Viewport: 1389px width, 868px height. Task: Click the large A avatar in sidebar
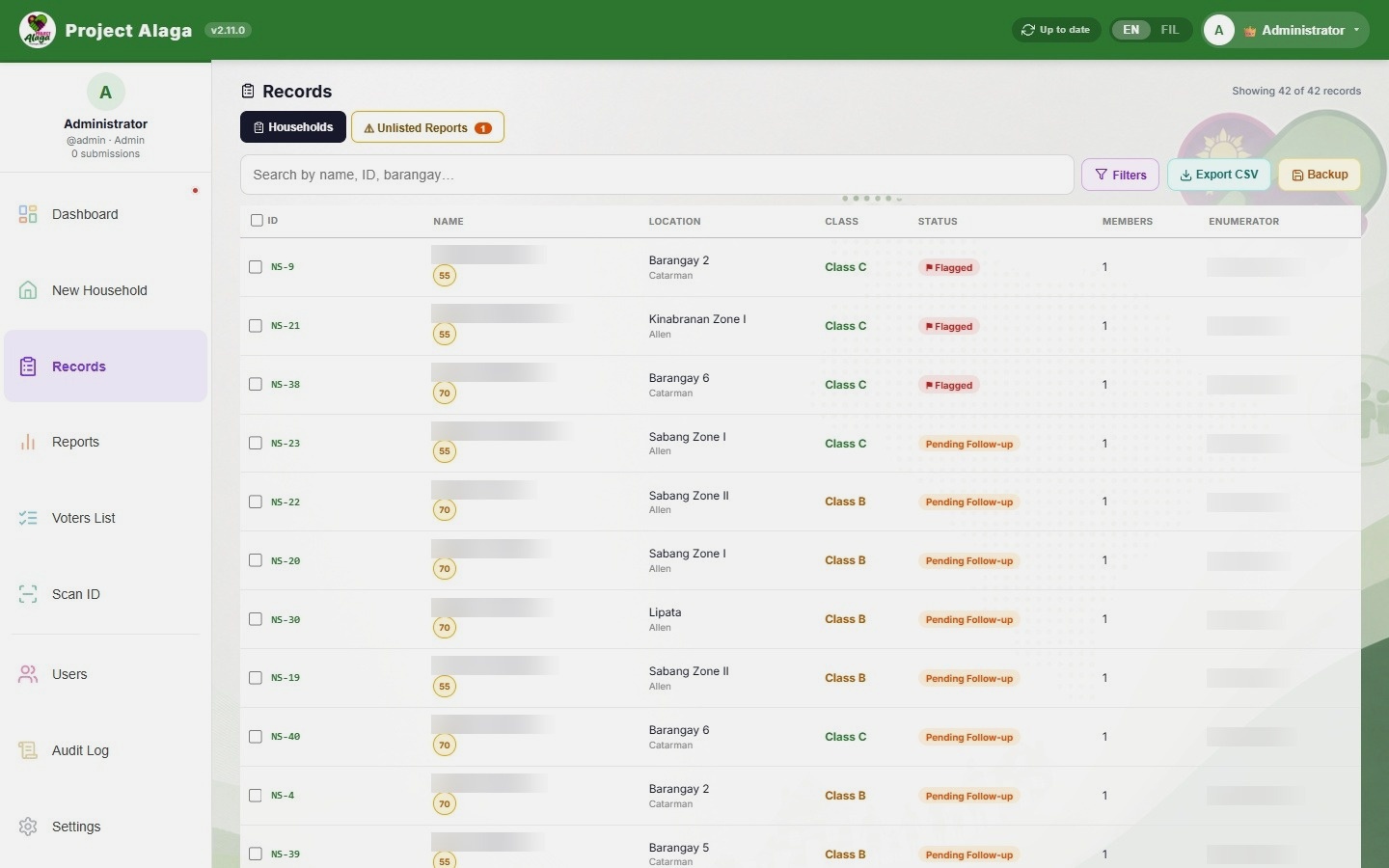point(106,92)
